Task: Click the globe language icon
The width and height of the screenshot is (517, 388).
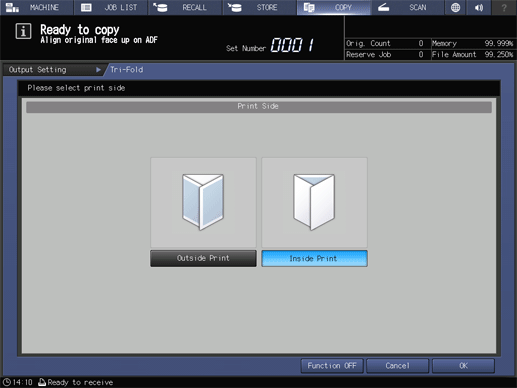Action: (x=455, y=7)
